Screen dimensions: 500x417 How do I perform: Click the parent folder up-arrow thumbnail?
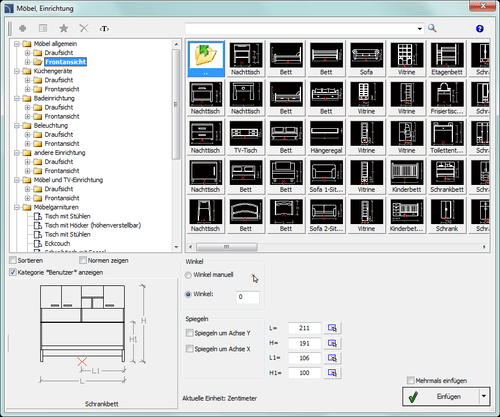tap(206, 59)
